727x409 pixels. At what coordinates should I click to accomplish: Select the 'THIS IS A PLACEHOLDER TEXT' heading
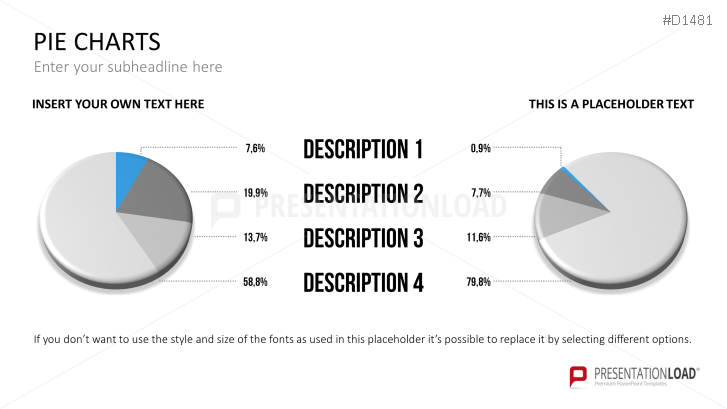point(611,104)
